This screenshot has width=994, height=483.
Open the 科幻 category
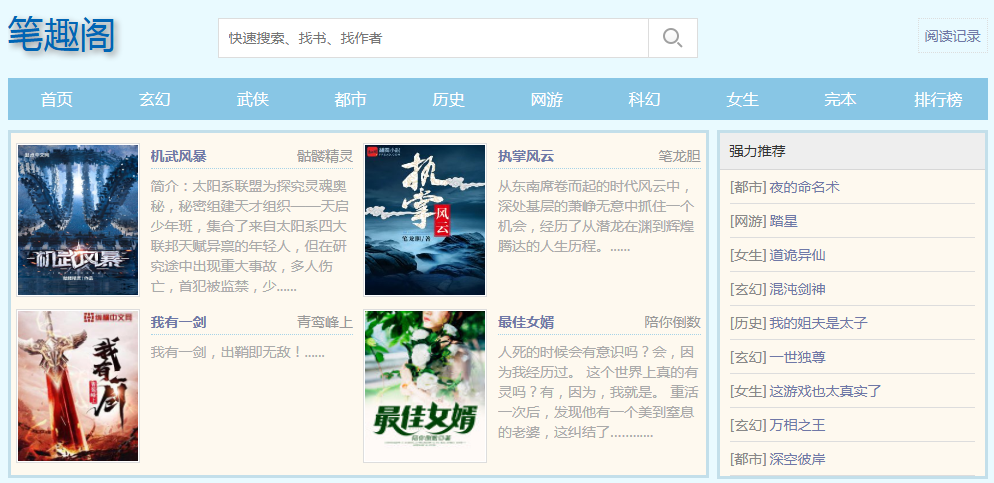coord(645,100)
